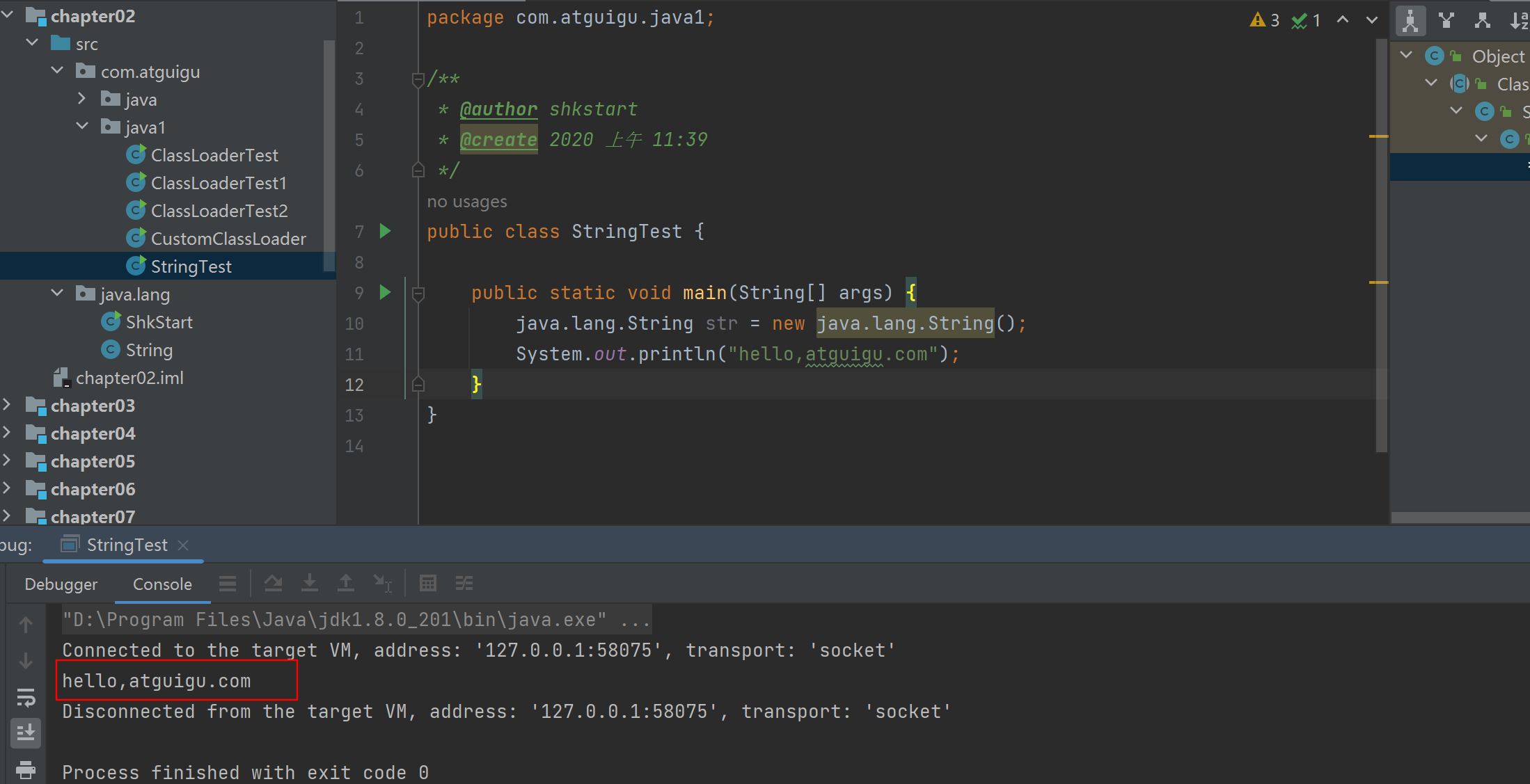Click 'no usages' inlay hint
The image size is (1530, 784).
[x=467, y=202]
